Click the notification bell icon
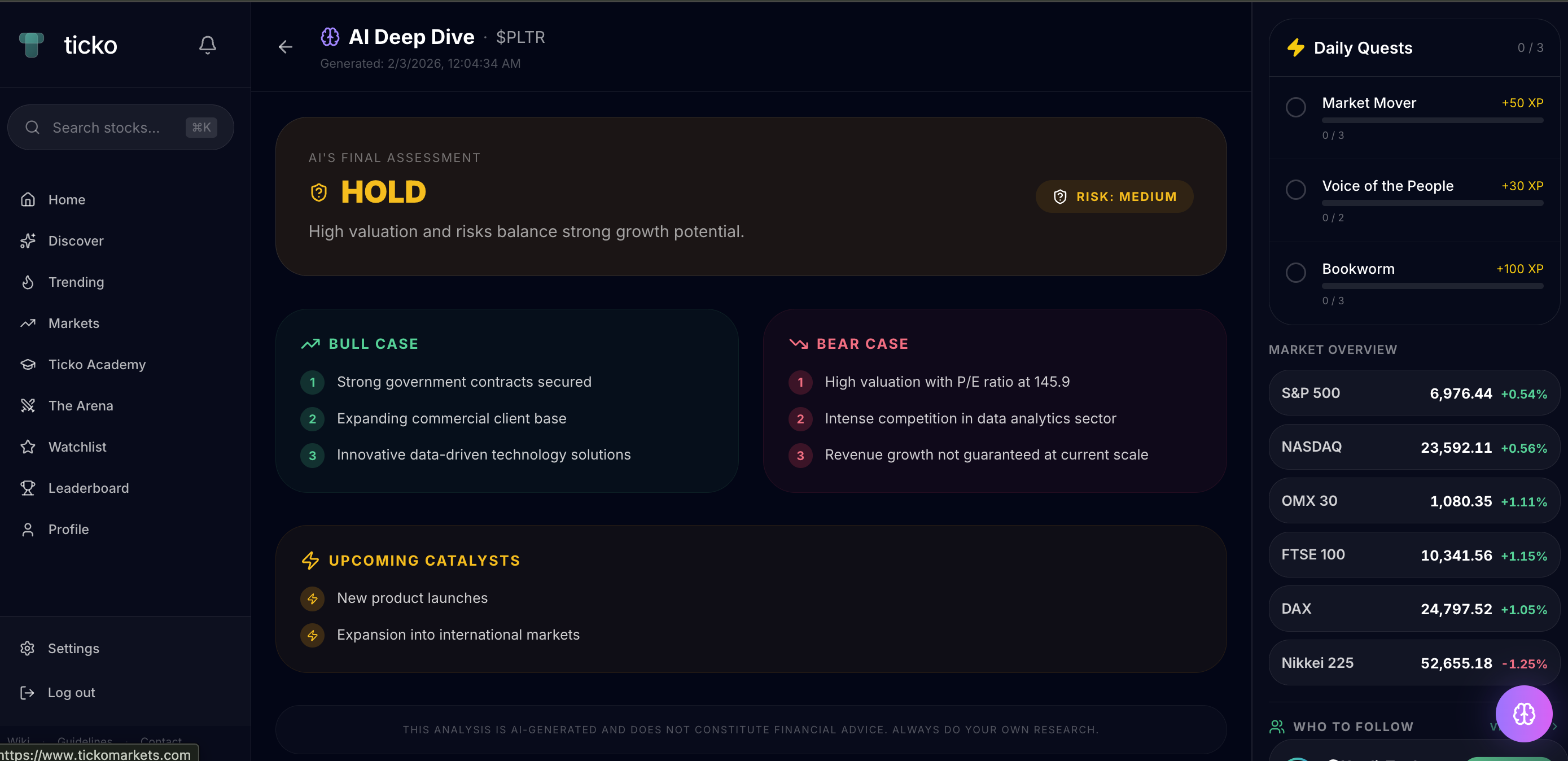 click(208, 45)
